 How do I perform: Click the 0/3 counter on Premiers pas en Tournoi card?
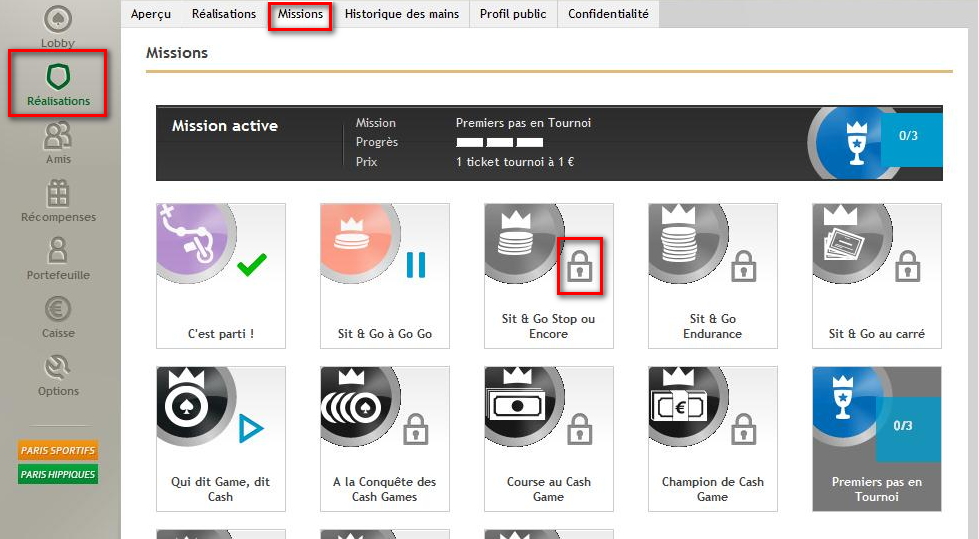(x=907, y=428)
